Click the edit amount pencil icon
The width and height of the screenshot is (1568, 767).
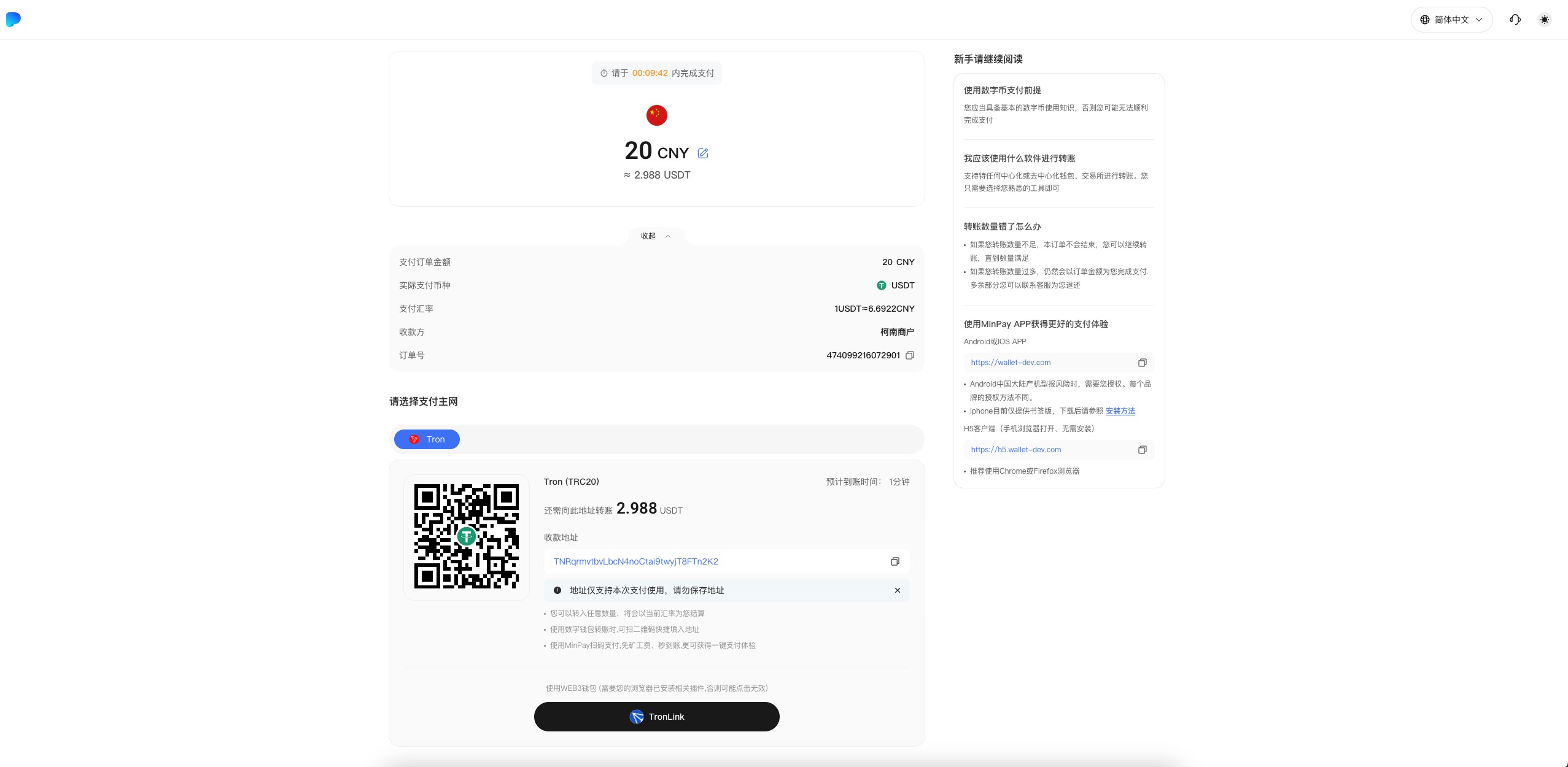point(703,153)
